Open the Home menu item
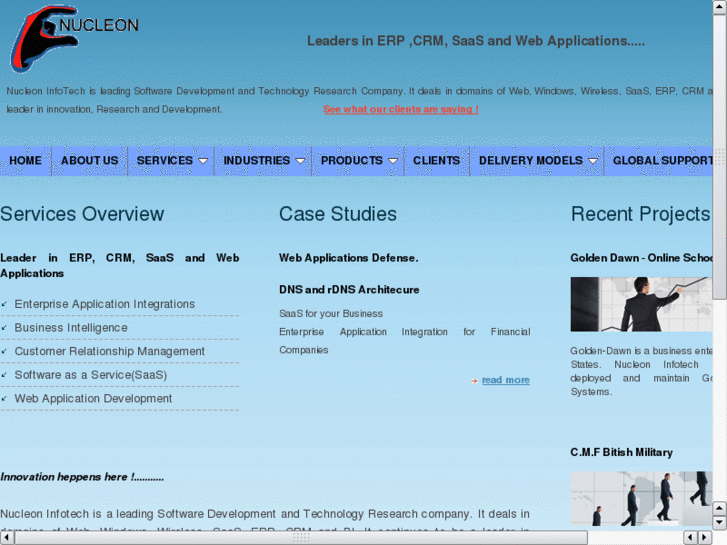The height and width of the screenshot is (545, 727). 26,160
